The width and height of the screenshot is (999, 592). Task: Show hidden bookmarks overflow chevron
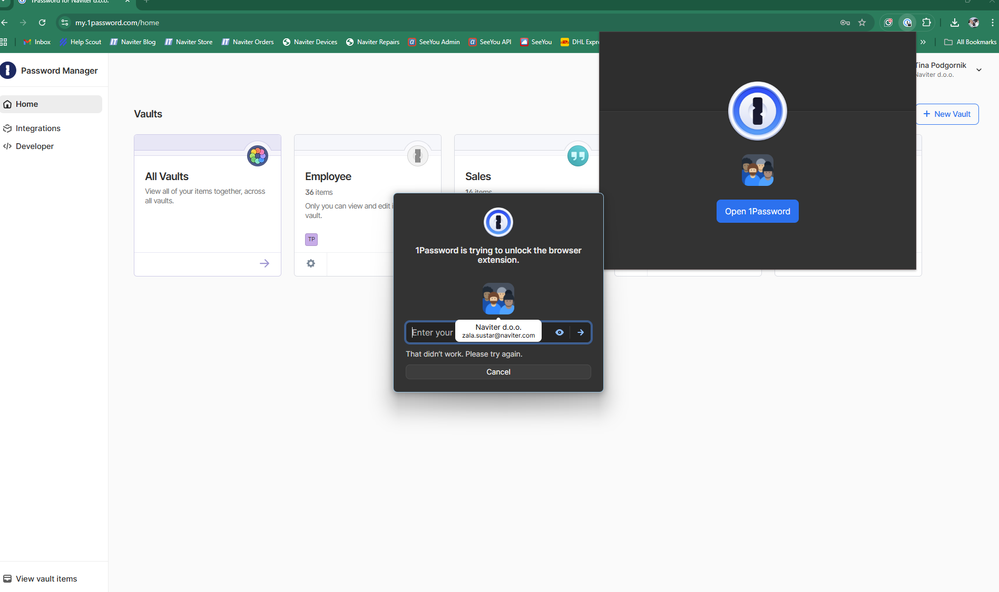(x=923, y=42)
